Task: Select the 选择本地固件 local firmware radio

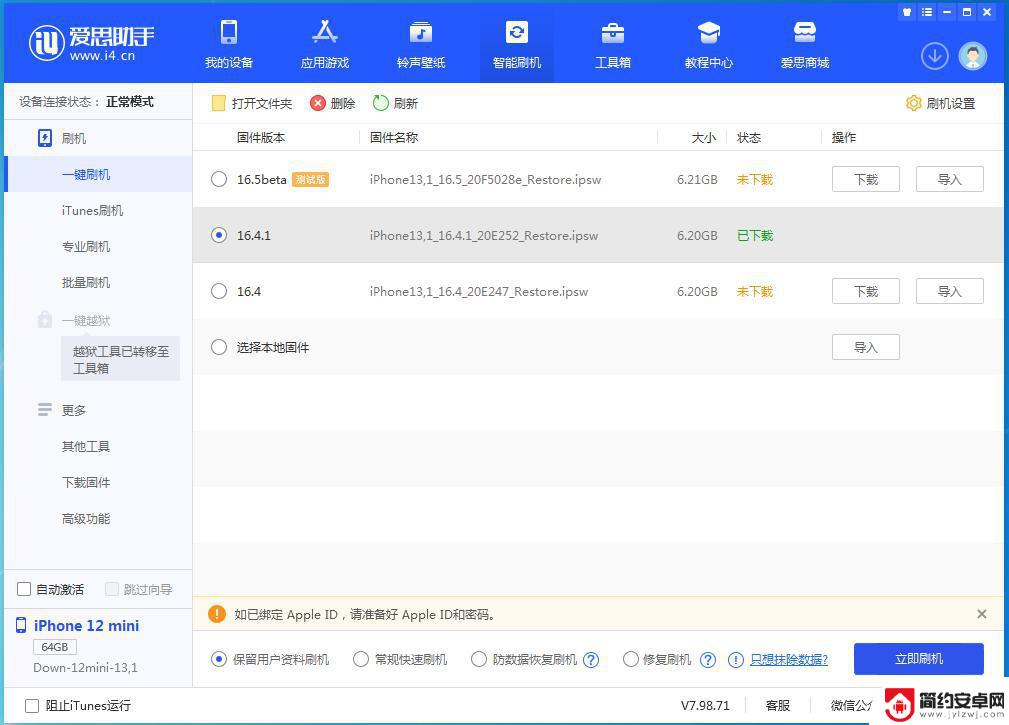Action: [x=219, y=347]
